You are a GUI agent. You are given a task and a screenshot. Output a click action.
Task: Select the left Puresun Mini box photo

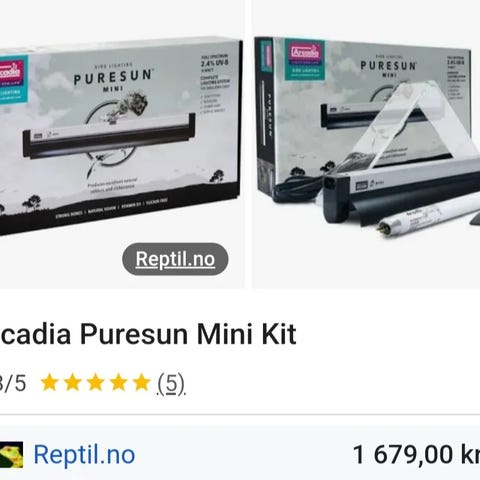(122, 144)
